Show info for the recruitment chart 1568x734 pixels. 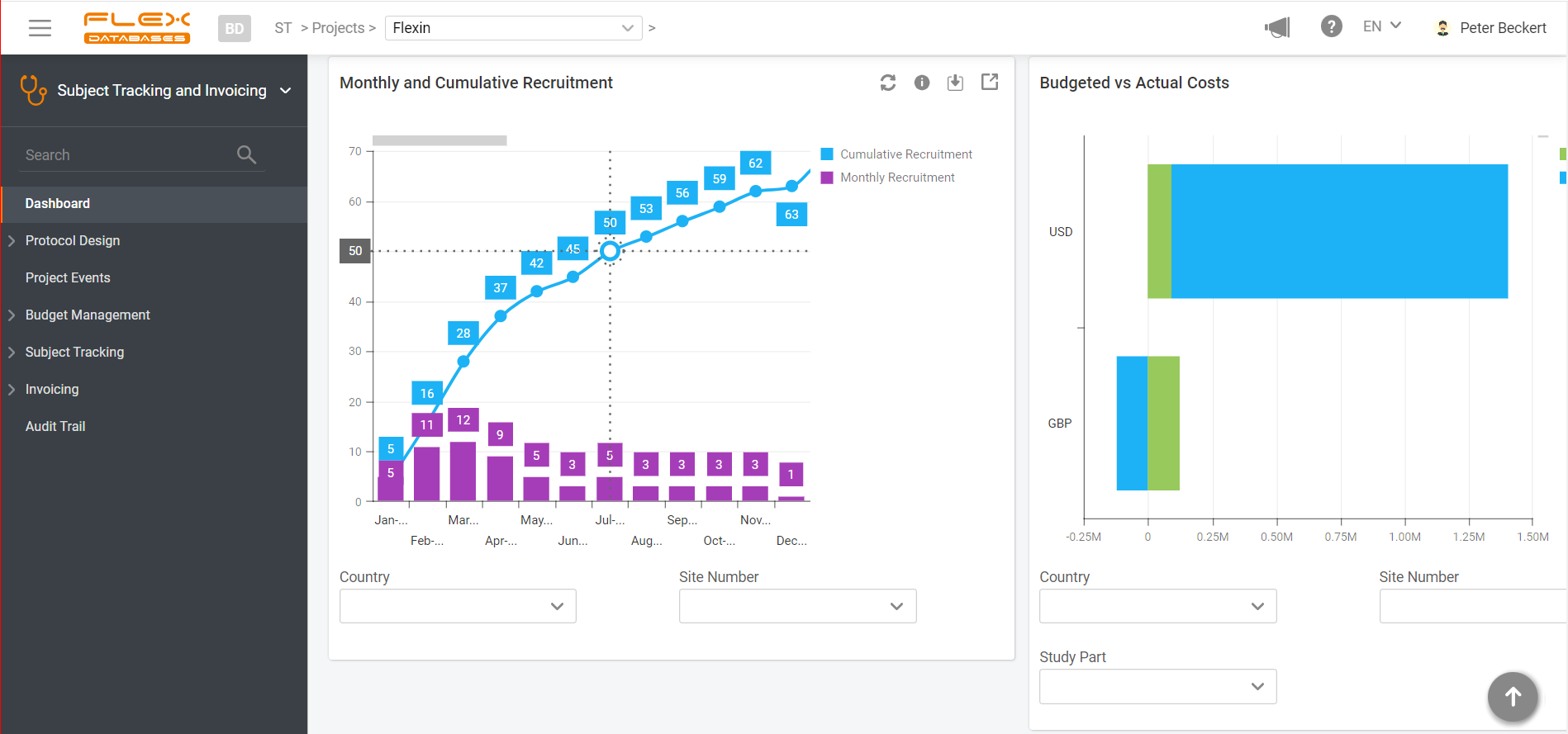tap(922, 83)
